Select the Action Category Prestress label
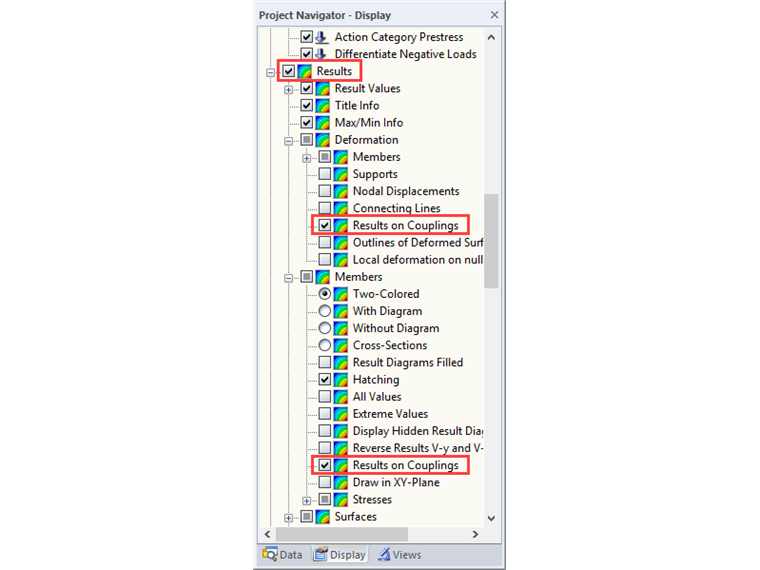Screen dimensions: 760x570 [399, 37]
